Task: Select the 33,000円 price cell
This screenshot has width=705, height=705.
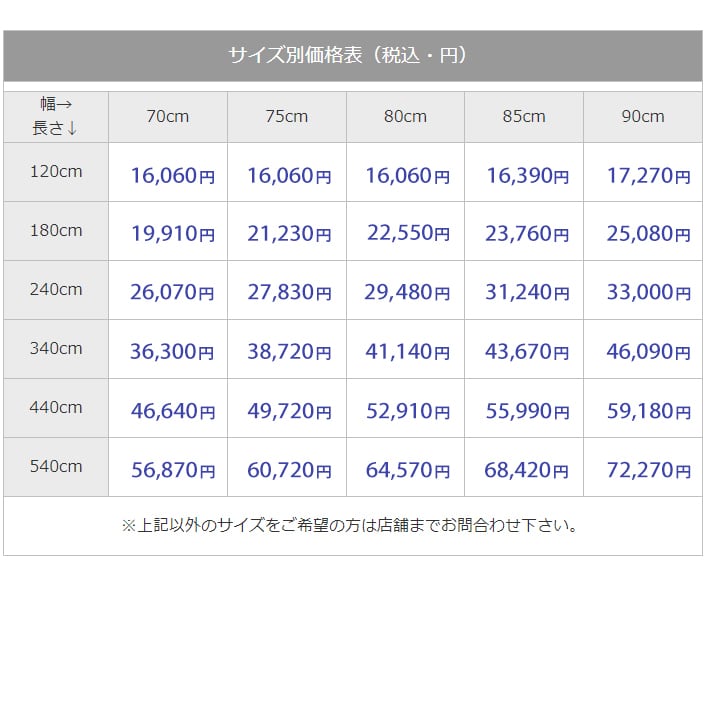Action: pyautogui.click(x=648, y=293)
